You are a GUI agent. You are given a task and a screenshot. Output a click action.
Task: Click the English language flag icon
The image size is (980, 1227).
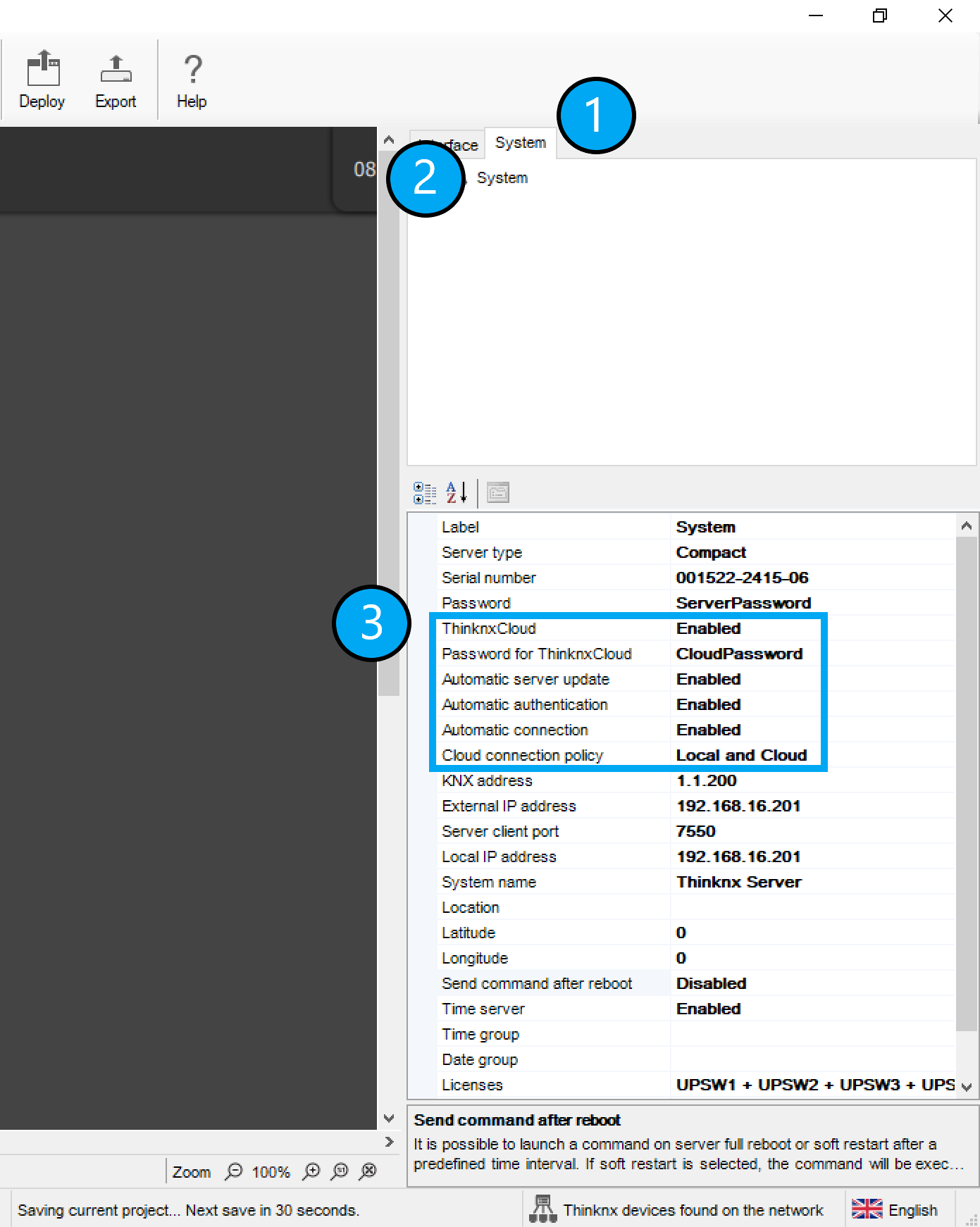867,1209
